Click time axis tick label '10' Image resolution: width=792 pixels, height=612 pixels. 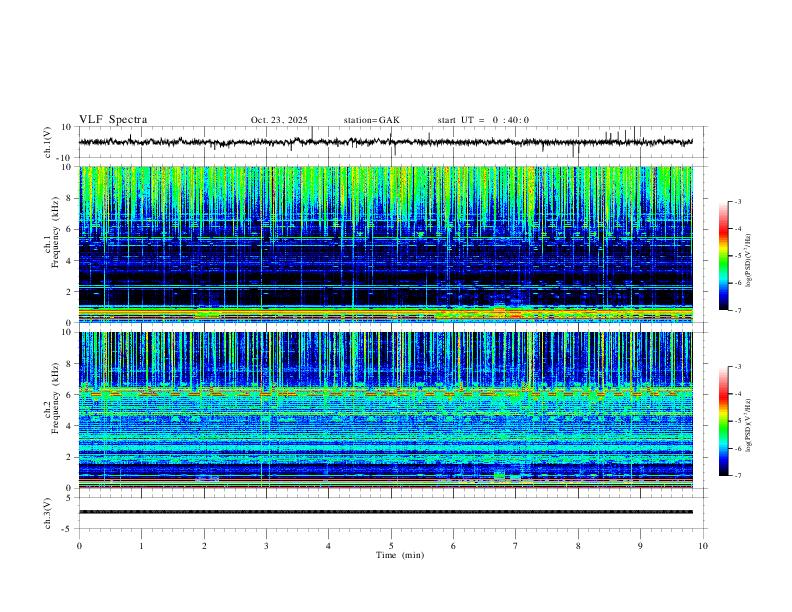(703, 546)
